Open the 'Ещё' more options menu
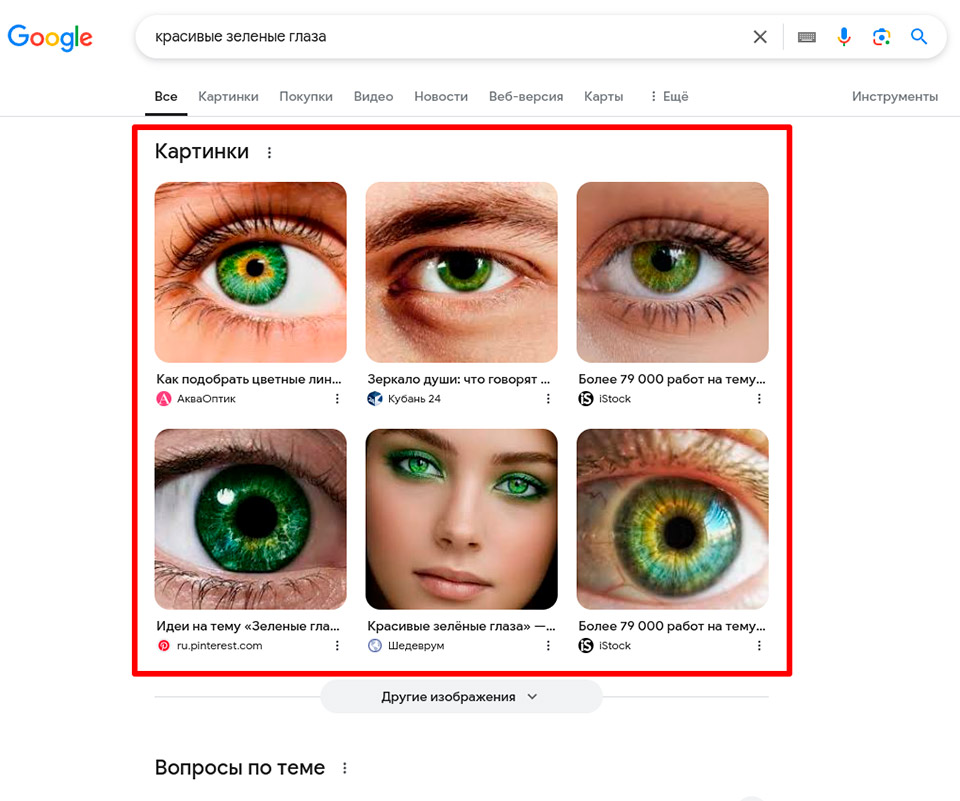The width and height of the screenshot is (960, 801). coord(669,96)
